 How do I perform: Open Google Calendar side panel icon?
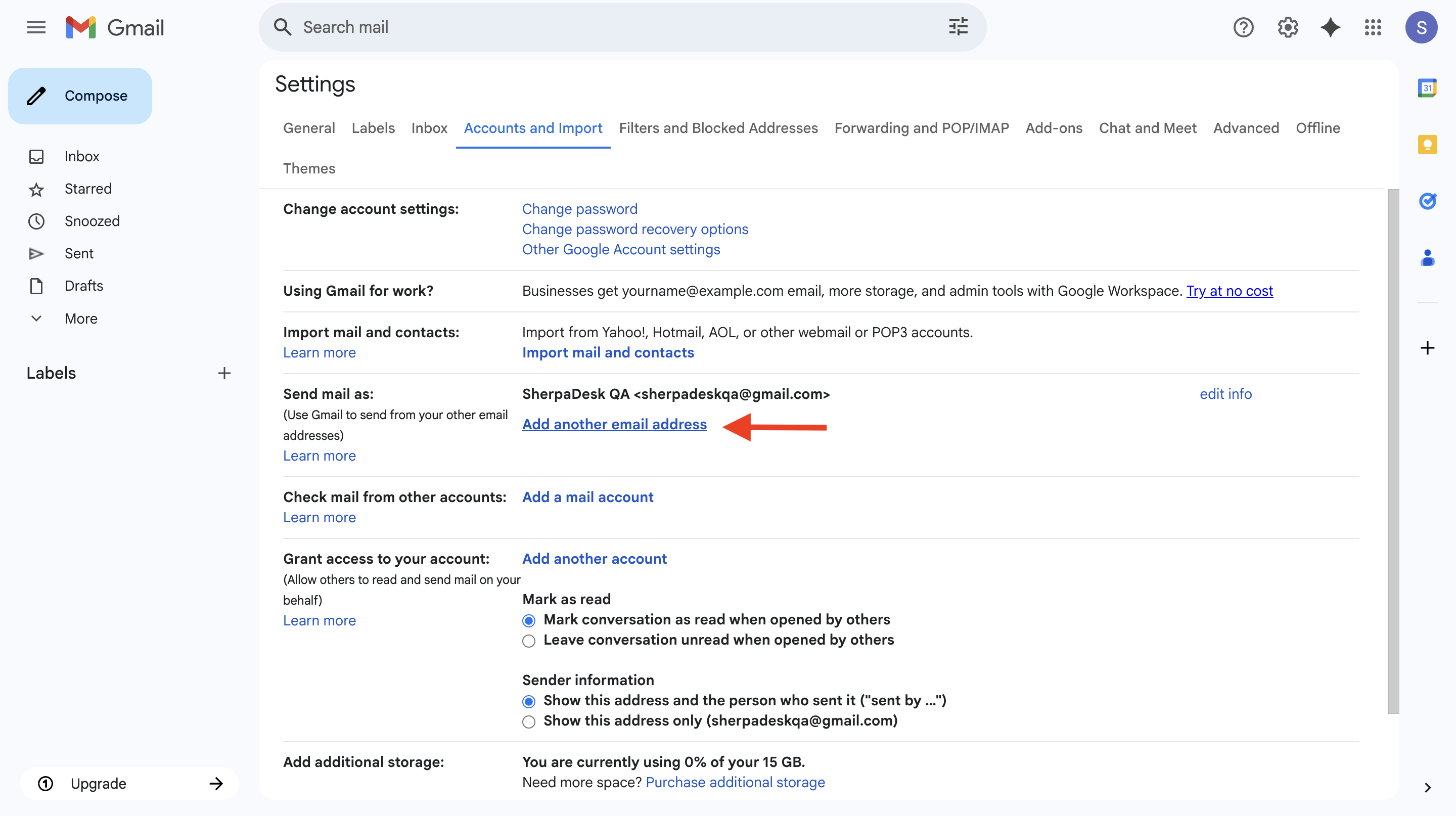click(1427, 88)
